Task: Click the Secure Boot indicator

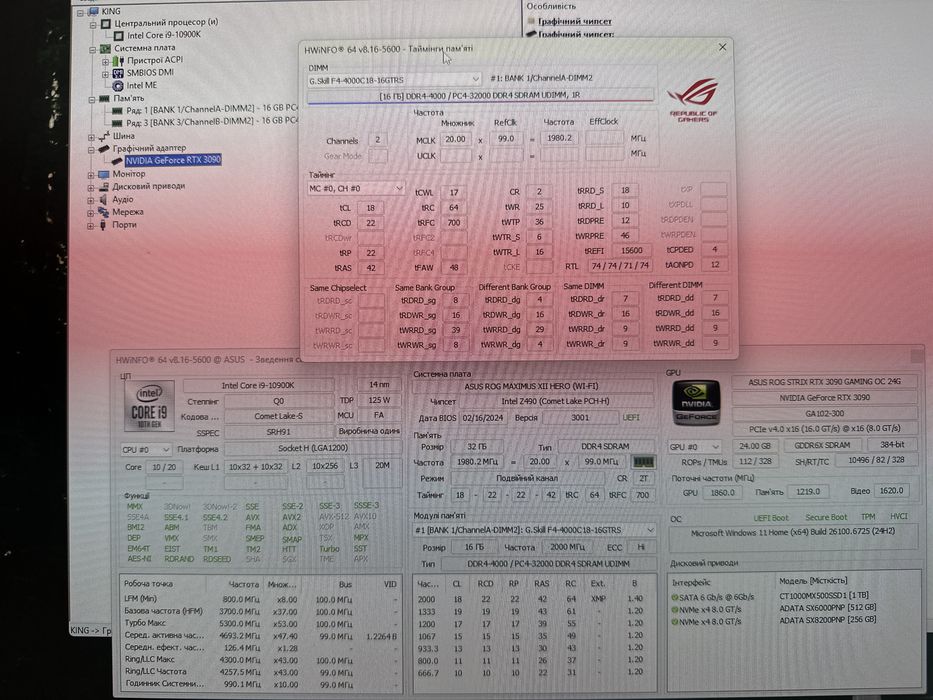Action: [x=826, y=517]
